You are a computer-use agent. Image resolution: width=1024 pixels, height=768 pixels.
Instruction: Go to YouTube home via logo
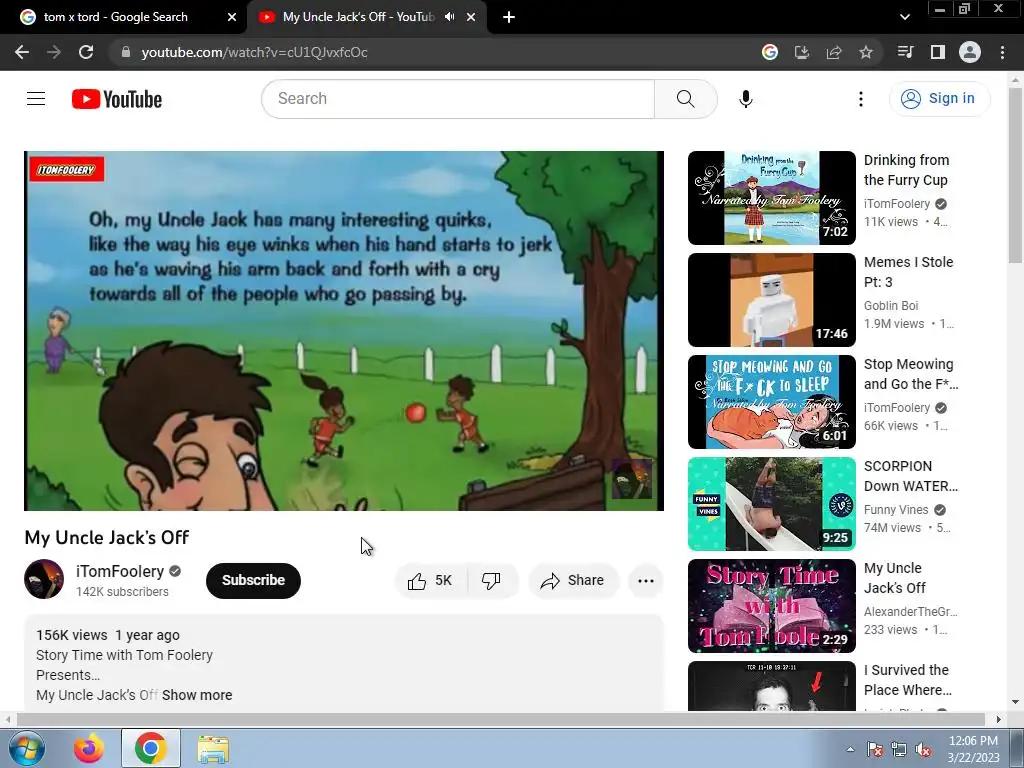117,99
